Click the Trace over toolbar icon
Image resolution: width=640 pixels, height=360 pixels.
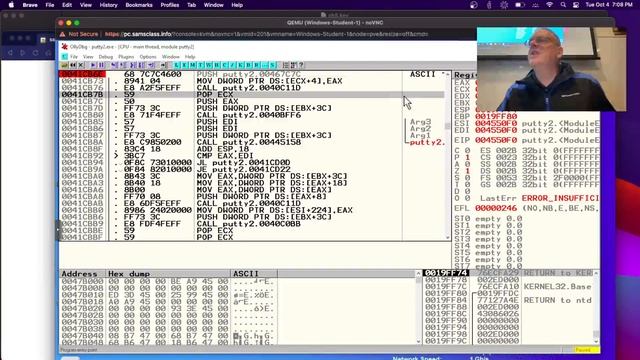[140, 65]
